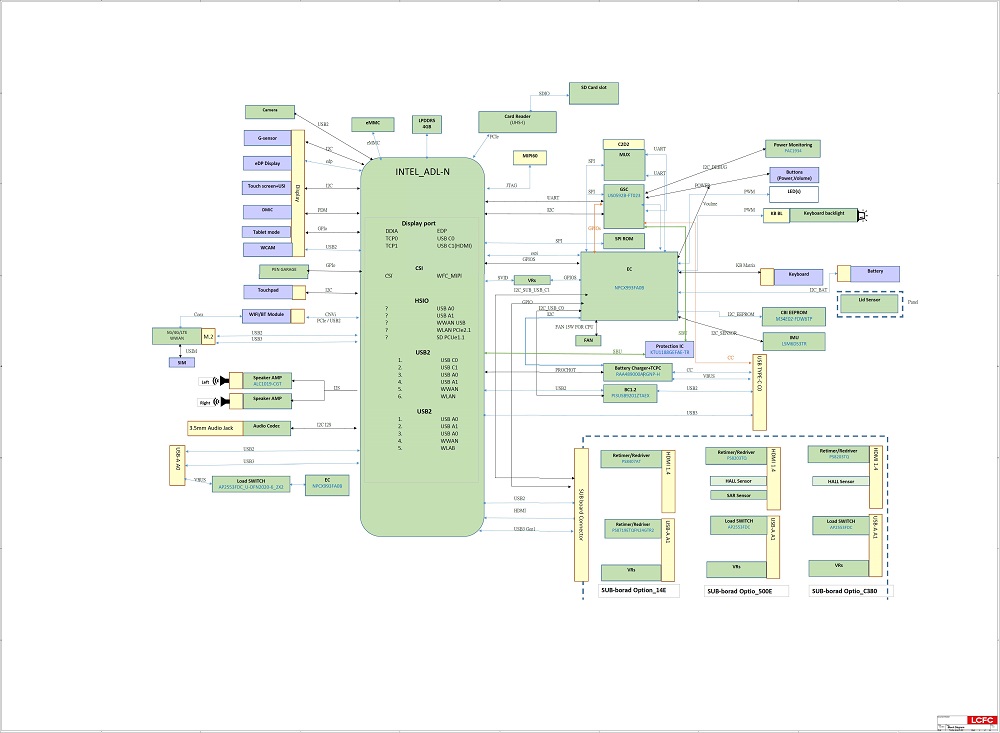The width and height of the screenshot is (1000, 733).
Task: Select the eDP Display block
Action: point(267,163)
